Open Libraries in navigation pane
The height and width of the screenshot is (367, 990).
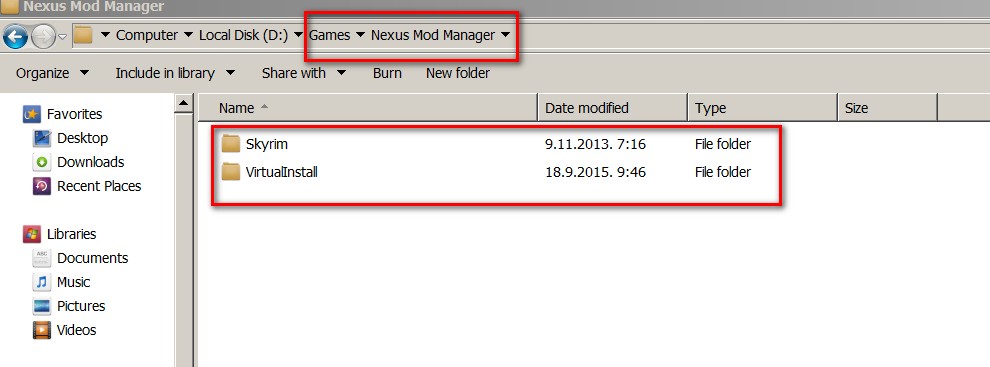pos(71,234)
